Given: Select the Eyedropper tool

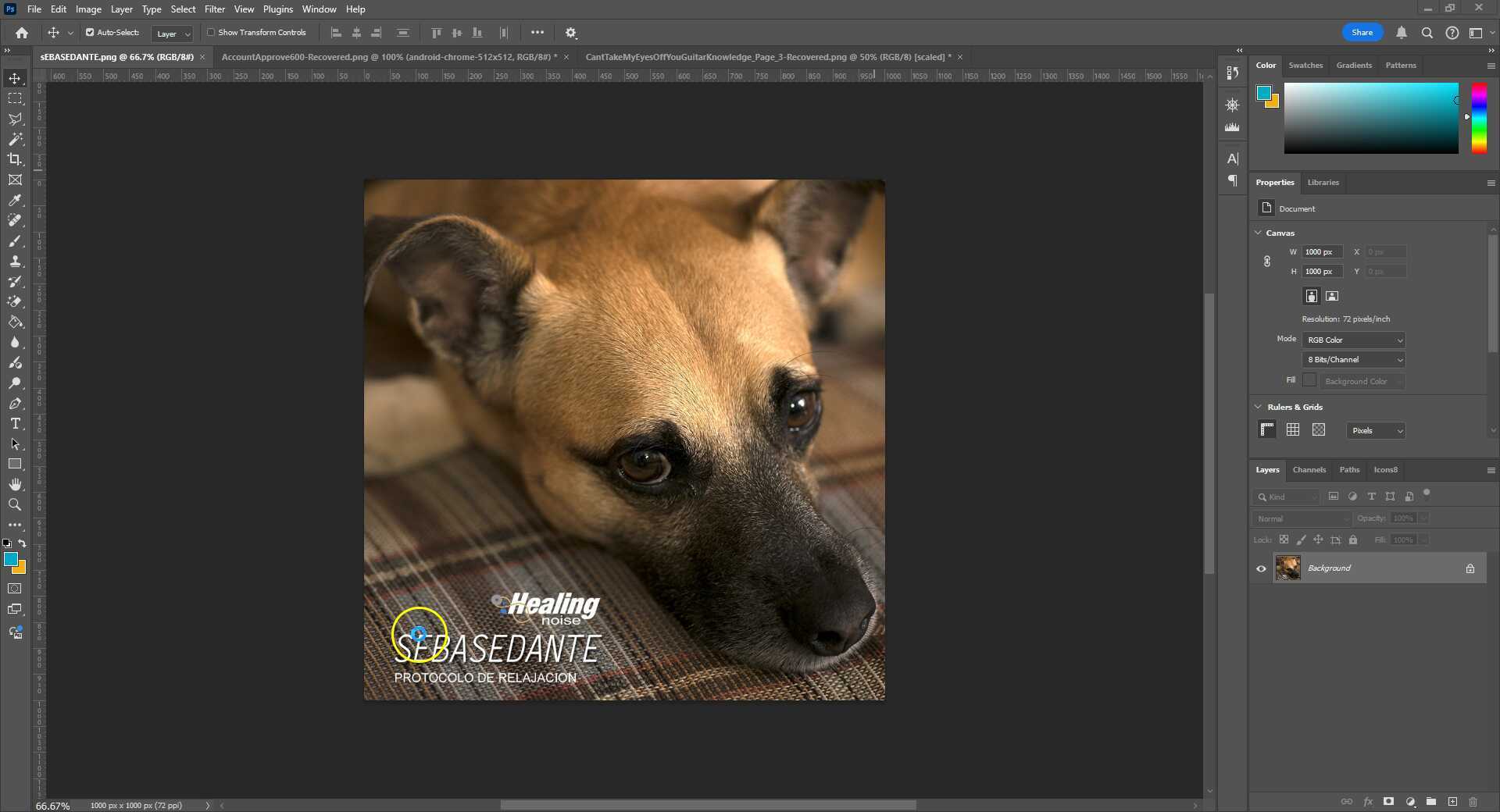Looking at the screenshot, I should 15,201.
